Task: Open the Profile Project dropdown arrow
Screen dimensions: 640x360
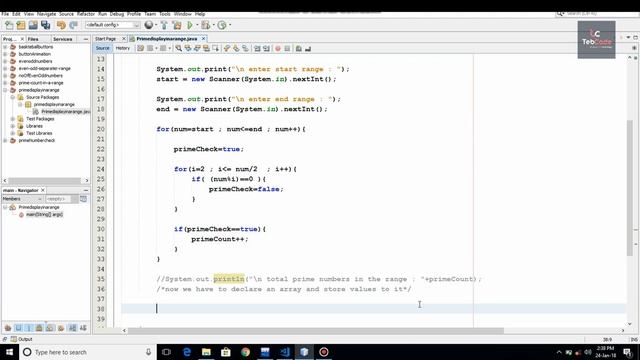Action: coord(230,25)
